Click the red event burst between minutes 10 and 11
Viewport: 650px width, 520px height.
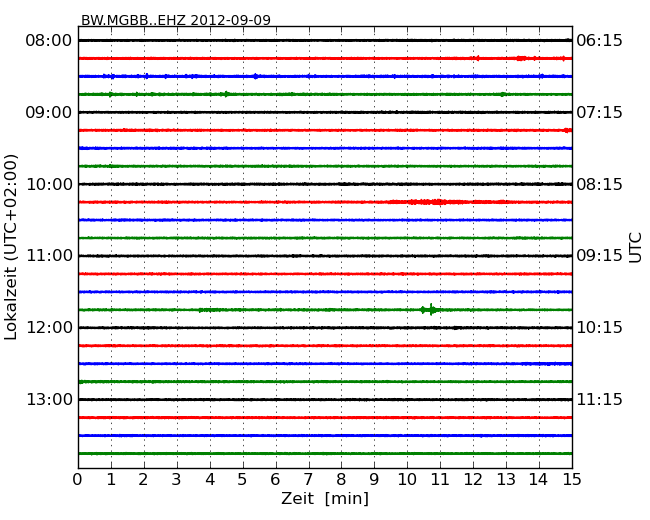pos(431,202)
